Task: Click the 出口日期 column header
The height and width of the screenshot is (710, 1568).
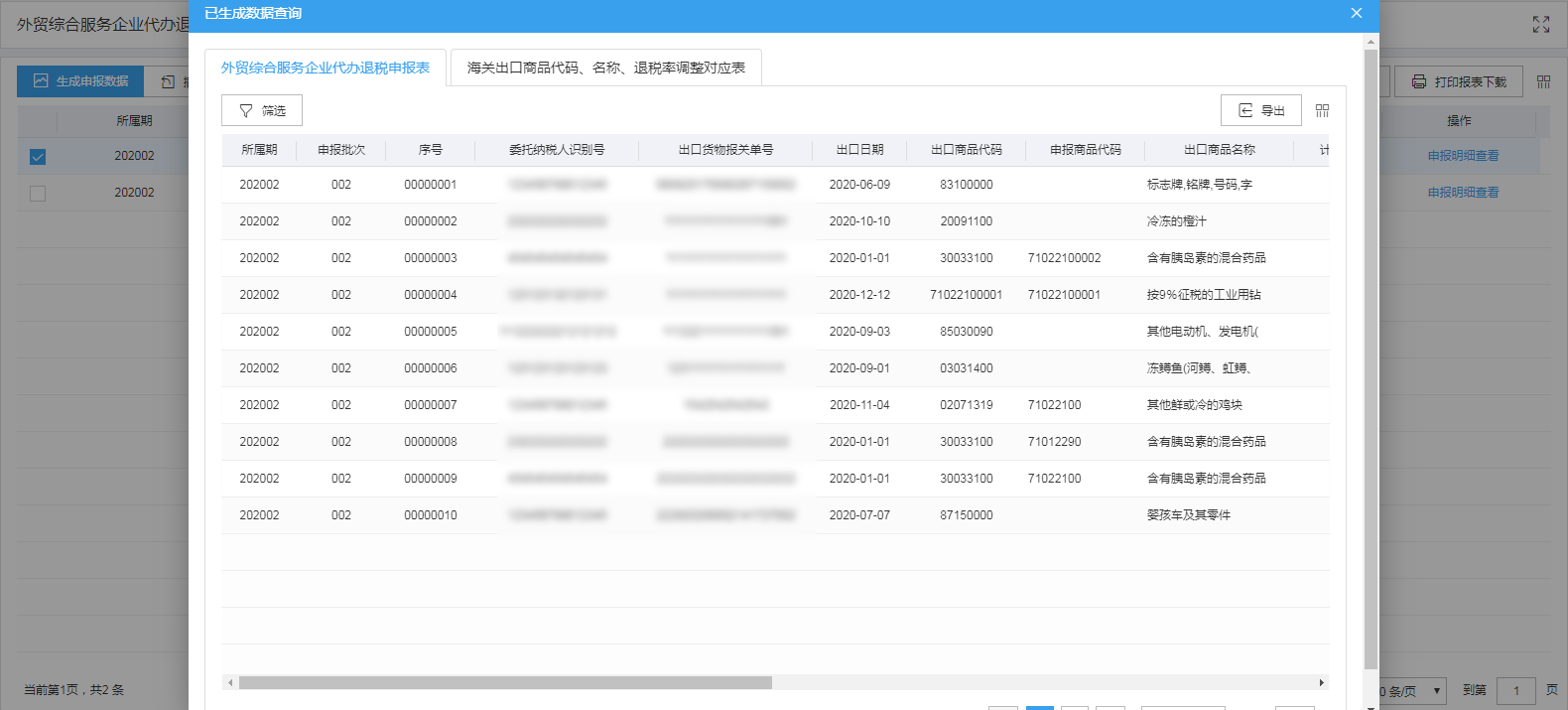Action: click(x=859, y=150)
